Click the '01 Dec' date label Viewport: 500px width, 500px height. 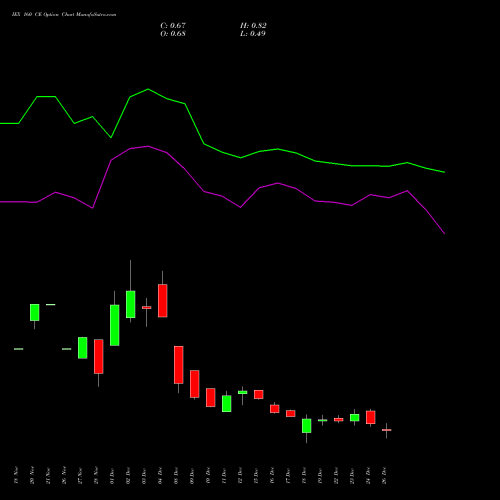(112, 475)
